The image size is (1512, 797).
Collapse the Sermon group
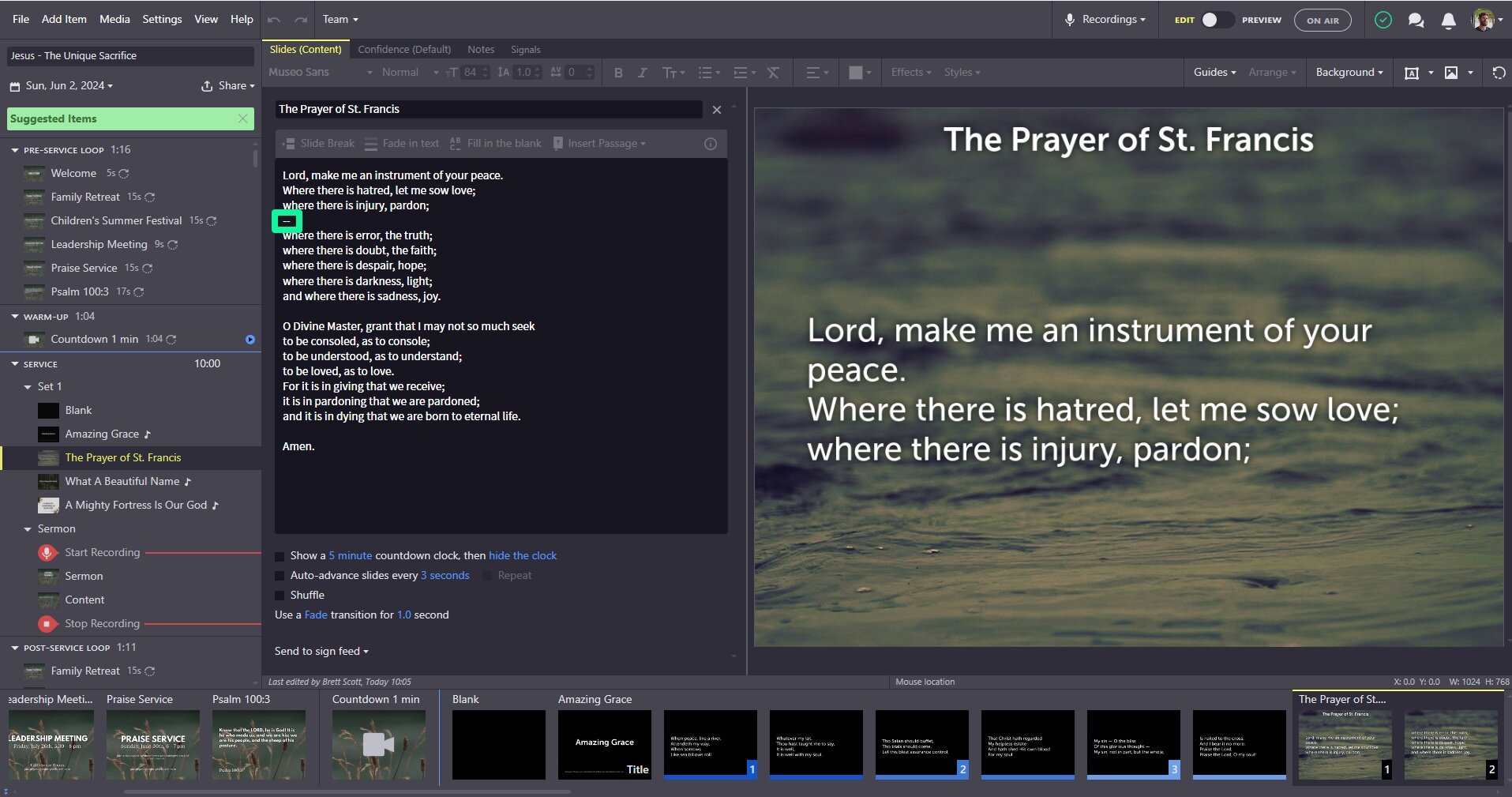(28, 529)
